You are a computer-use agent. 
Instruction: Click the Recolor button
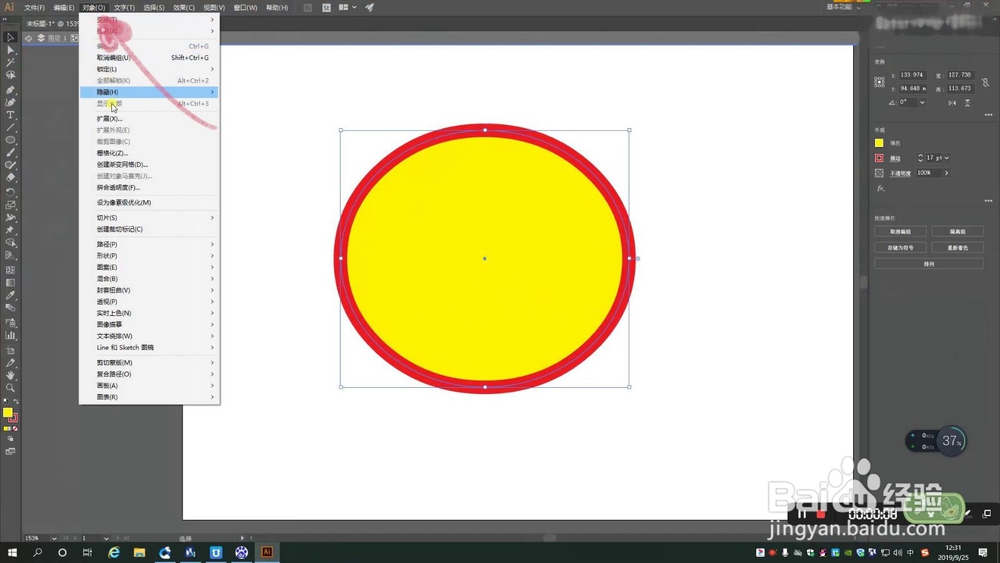tap(957, 247)
